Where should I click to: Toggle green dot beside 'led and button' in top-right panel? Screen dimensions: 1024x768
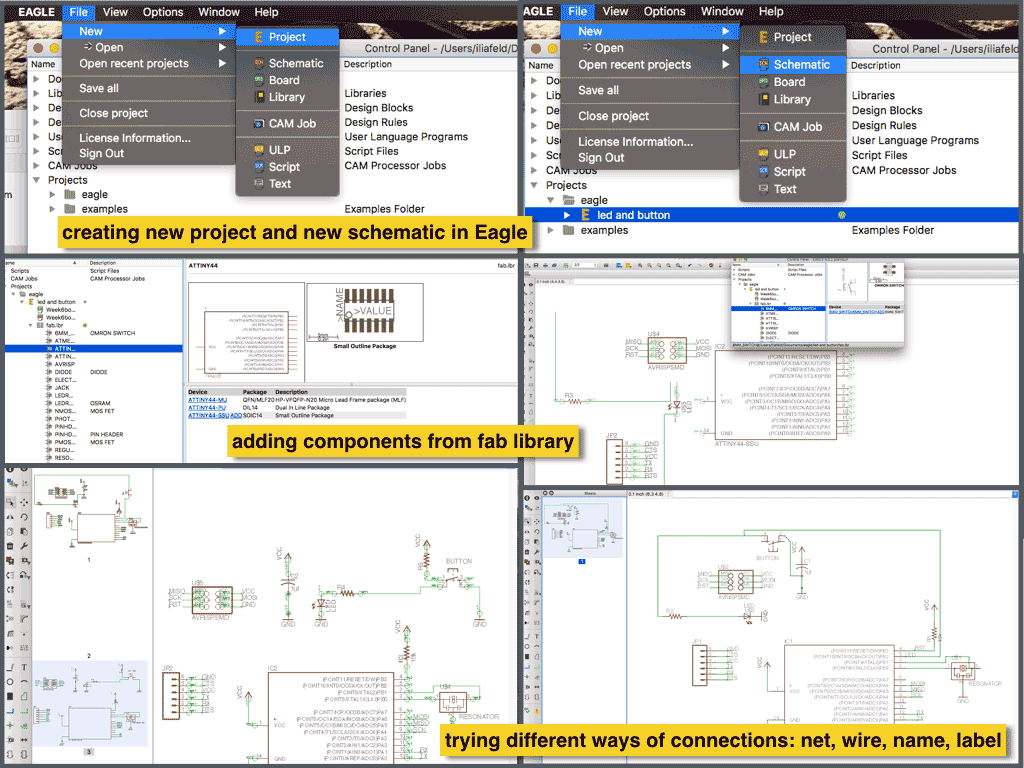click(x=841, y=215)
